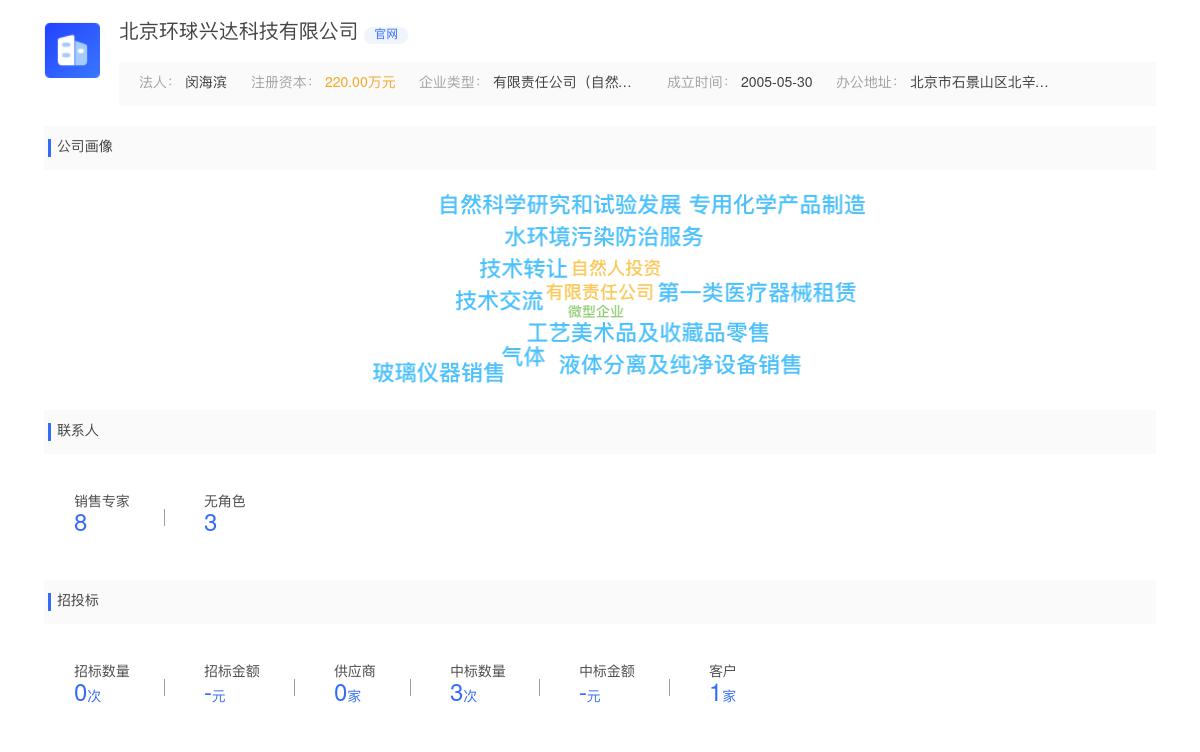Open the 官网 official website badge

pyautogui.click(x=386, y=34)
